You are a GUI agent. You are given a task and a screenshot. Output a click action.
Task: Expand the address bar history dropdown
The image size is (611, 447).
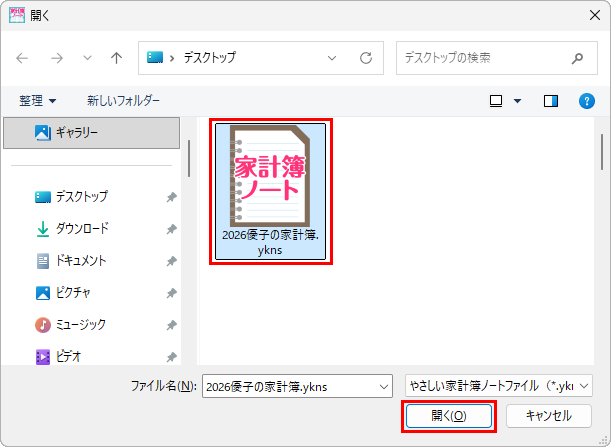pyautogui.click(x=332, y=58)
